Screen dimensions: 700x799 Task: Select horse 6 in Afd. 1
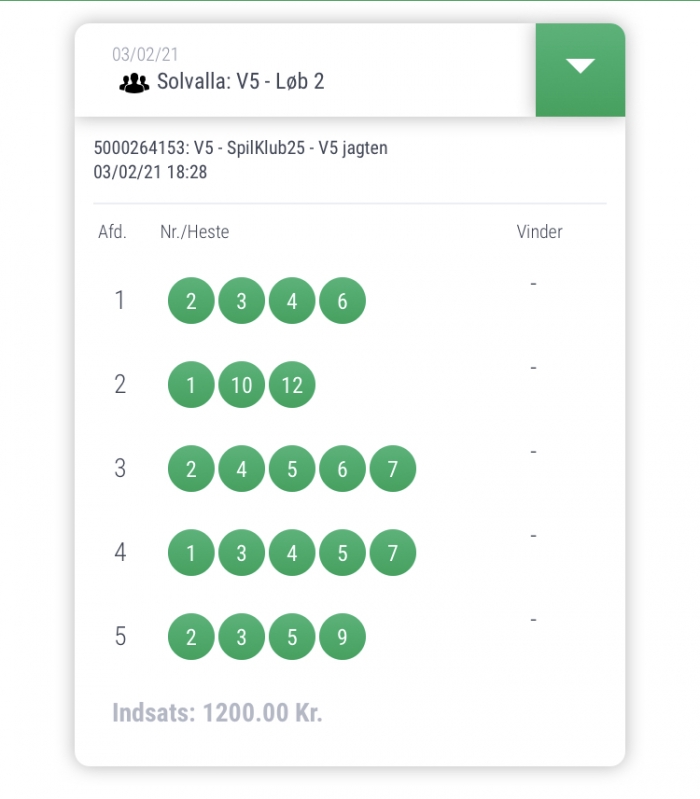[342, 301]
